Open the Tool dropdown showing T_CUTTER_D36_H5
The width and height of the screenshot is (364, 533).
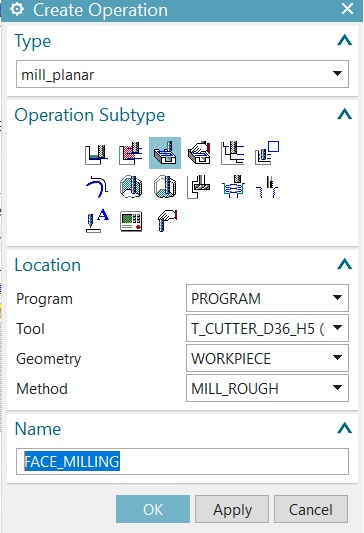tap(267, 328)
